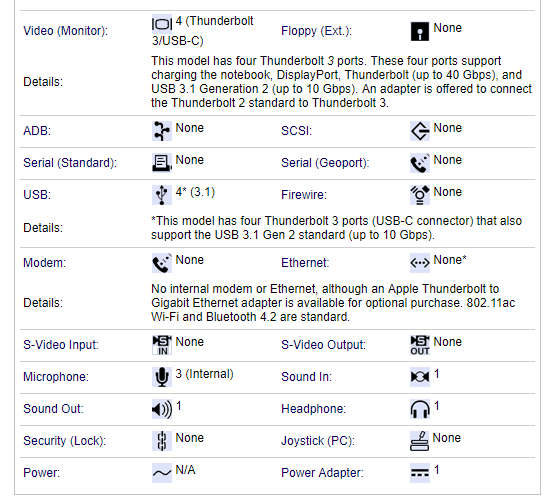Image resolution: width=557 pixels, height=504 pixels.
Task: Click the USB trident icon
Action: coord(162,195)
